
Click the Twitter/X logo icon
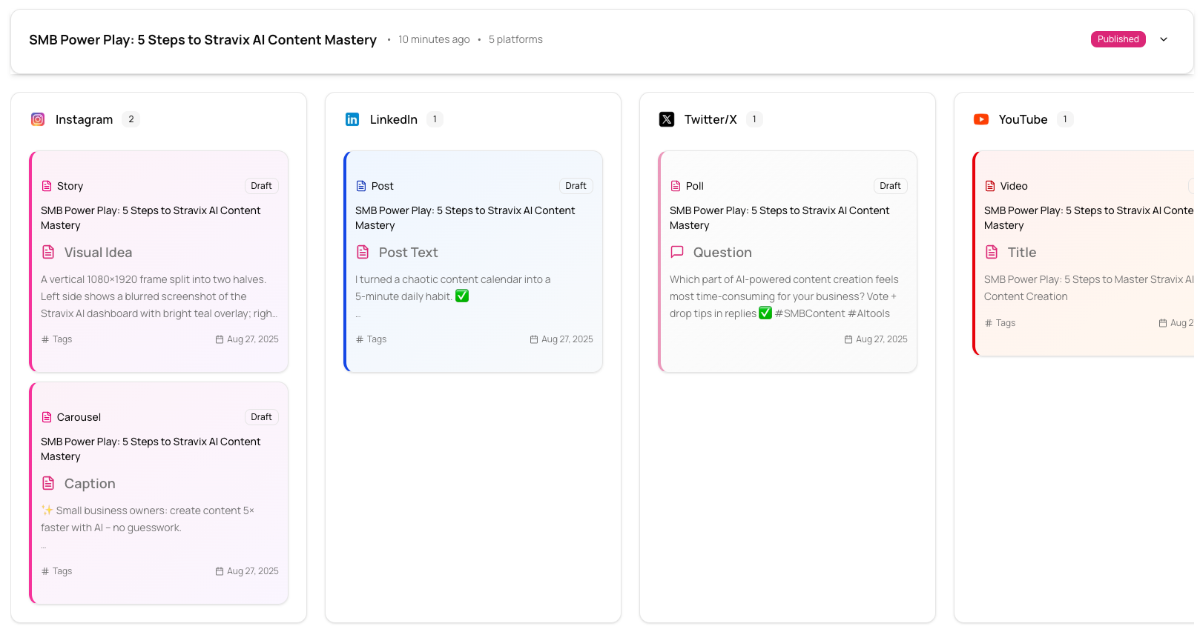pos(667,119)
